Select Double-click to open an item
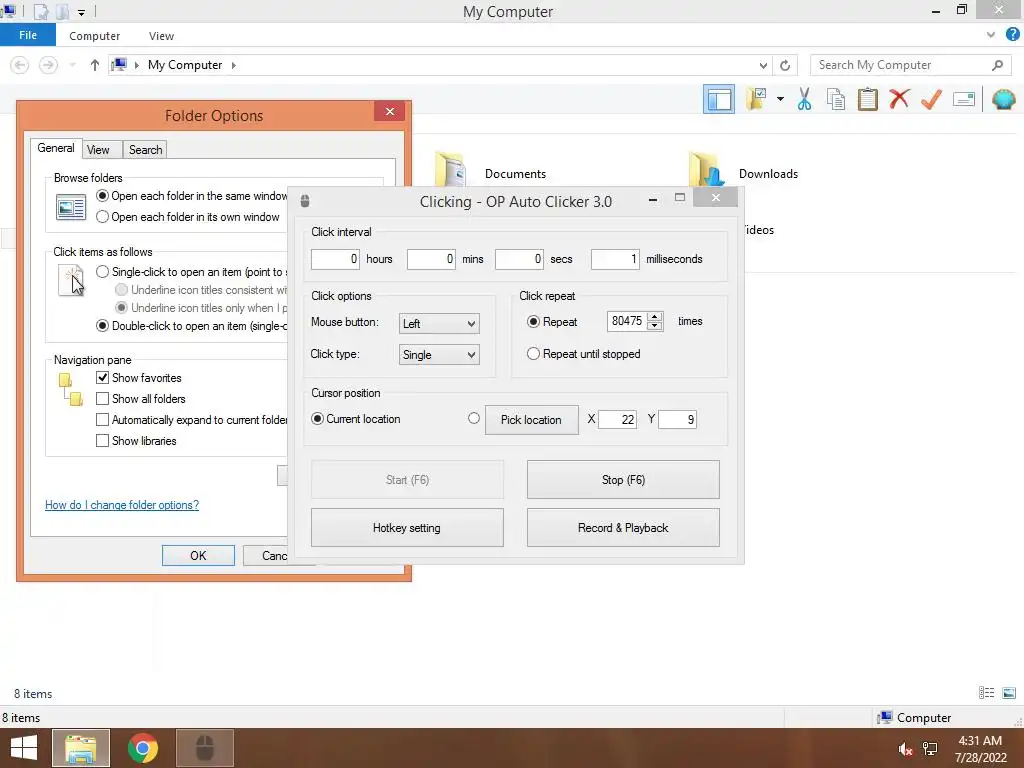This screenshot has width=1024, height=768. coord(103,326)
